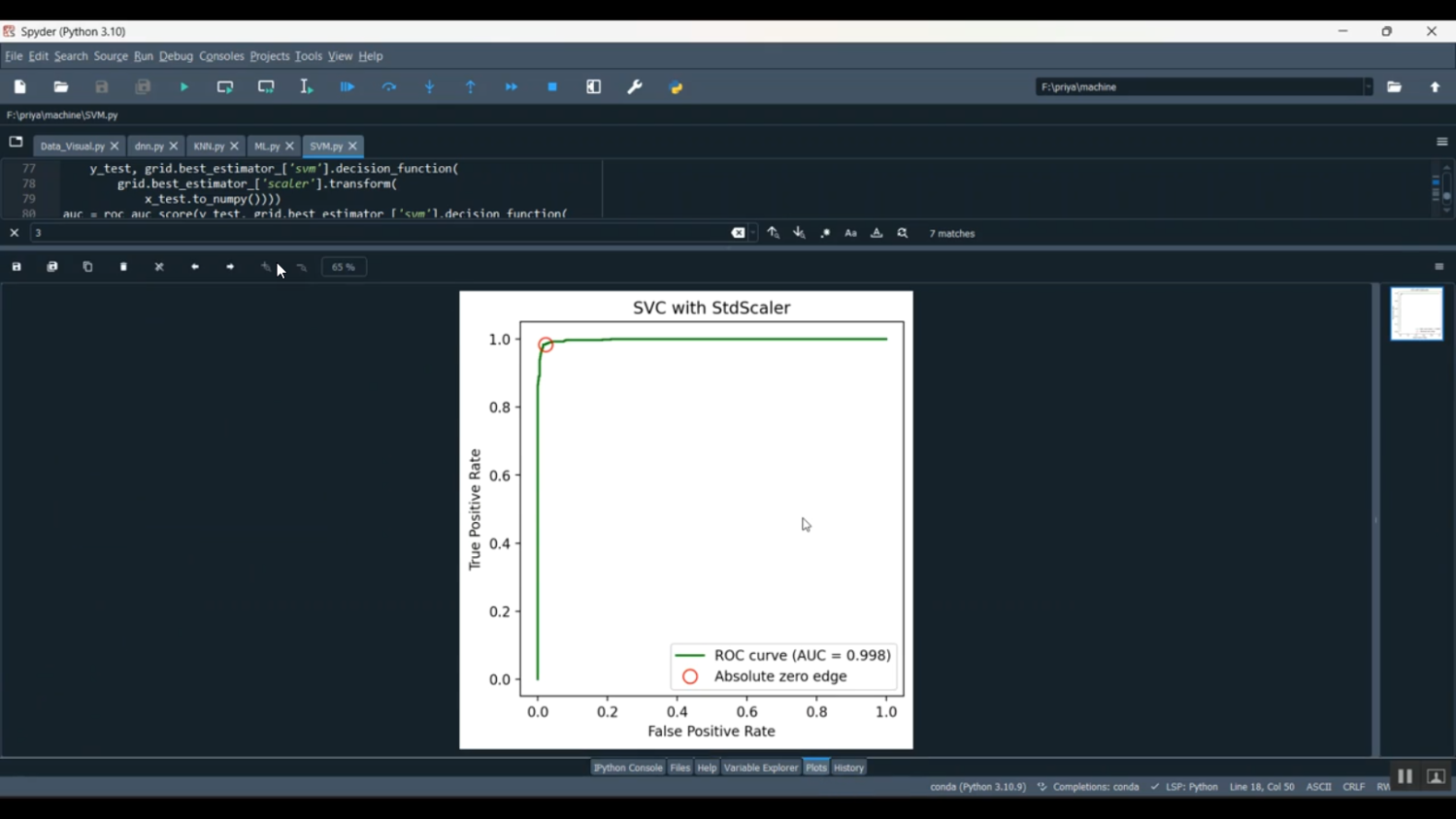The height and width of the screenshot is (819, 1456).
Task: Toggle the regular expression search option
Action: 825,233
